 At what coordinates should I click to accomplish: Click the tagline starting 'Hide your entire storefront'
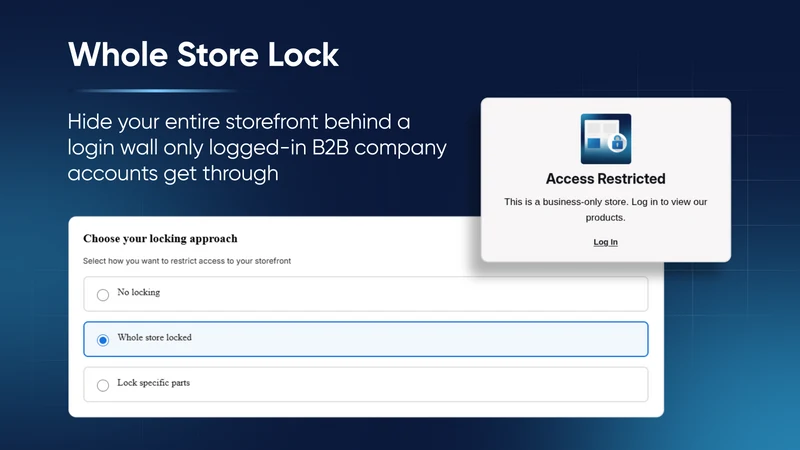coord(257,147)
